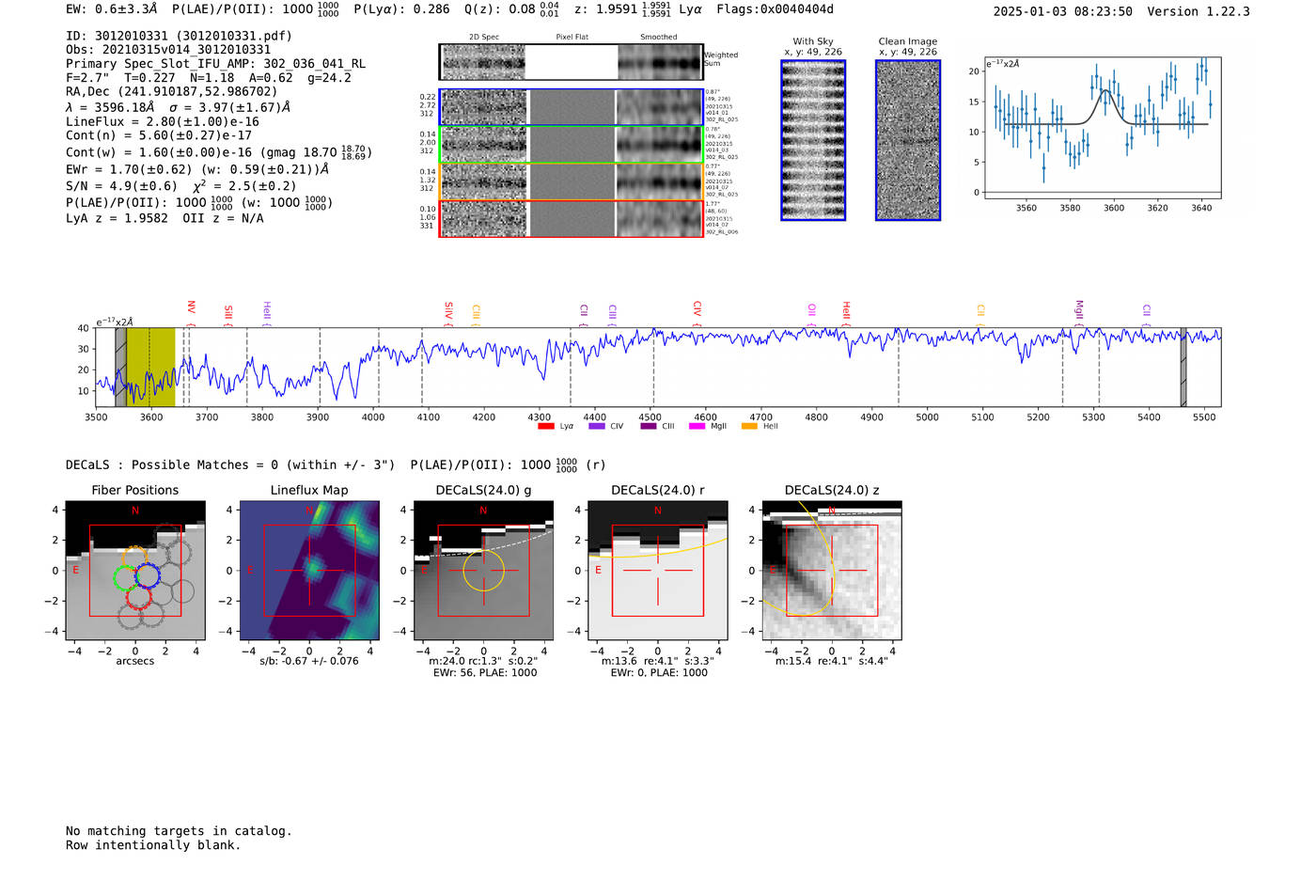Click the 'Flags:0x0040404d' text
The height and width of the screenshot is (896, 1316).
(775, 9)
